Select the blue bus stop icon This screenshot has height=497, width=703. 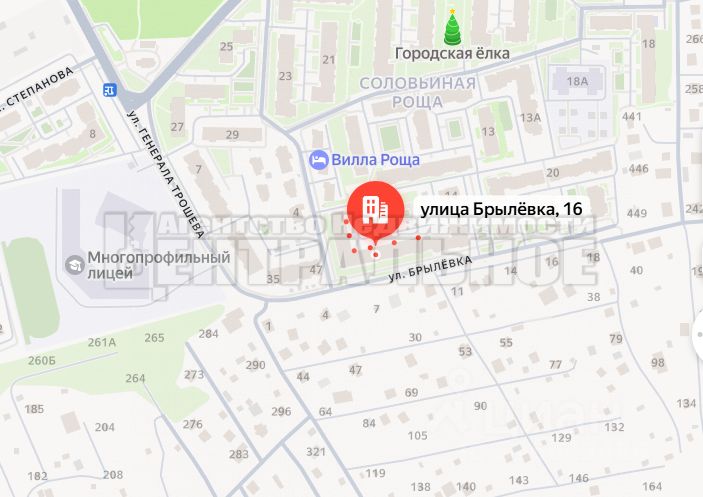109,90
